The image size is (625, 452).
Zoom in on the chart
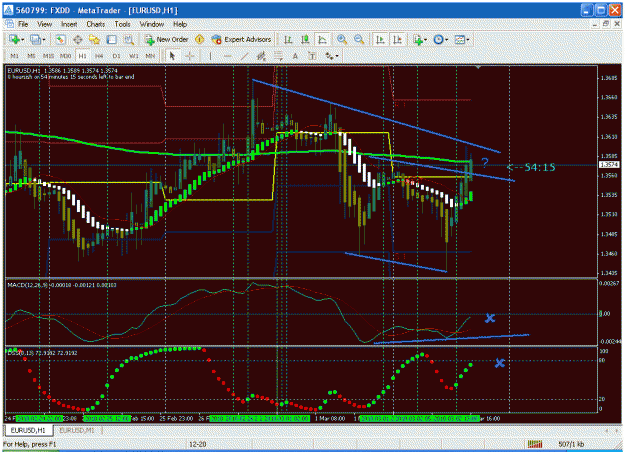tap(342, 39)
